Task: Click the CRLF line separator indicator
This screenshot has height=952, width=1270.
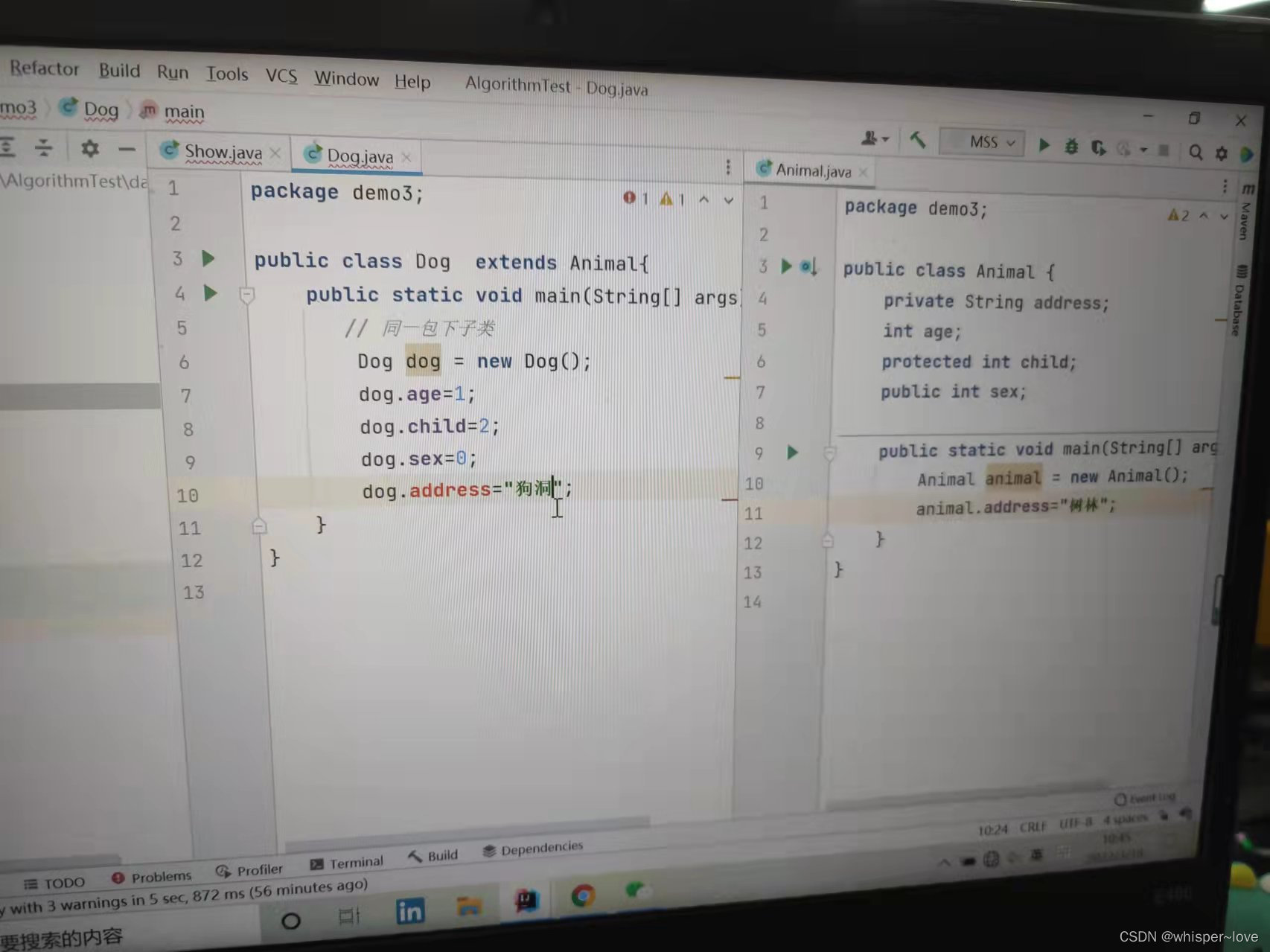Action: pos(1033,827)
